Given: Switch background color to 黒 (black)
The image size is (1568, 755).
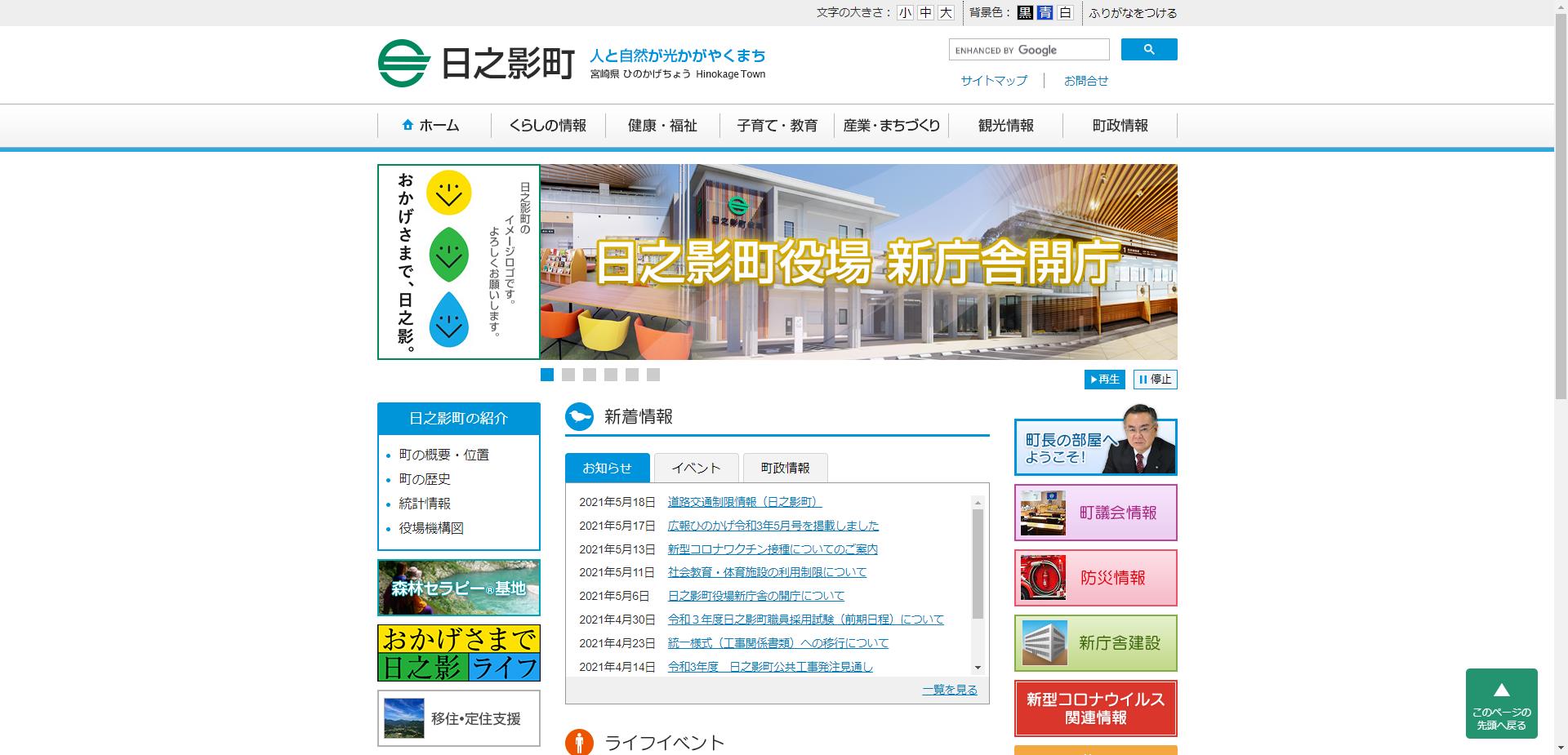Looking at the screenshot, I should pyautogui.click(x=1027, y=13).
